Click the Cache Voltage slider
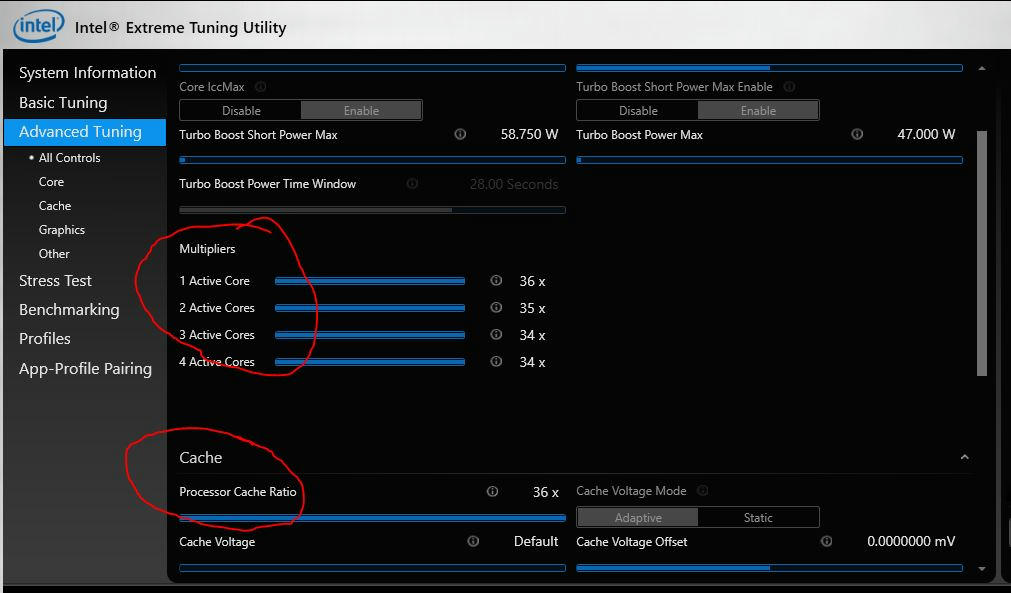This screenshot has height=593, width=1011. click(373, 568)
